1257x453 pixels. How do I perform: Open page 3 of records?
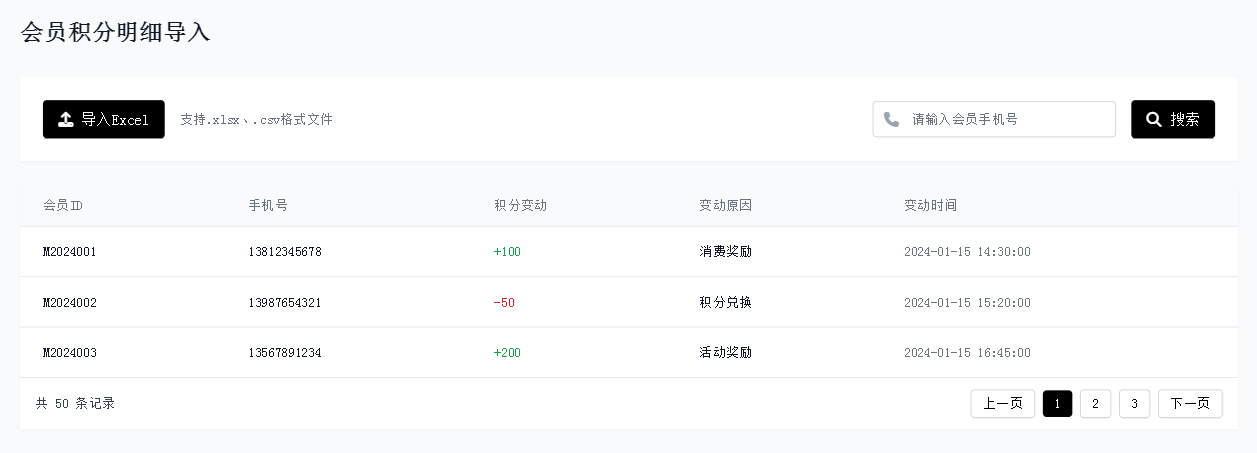pyautogui.click(x=1134, y=403)
